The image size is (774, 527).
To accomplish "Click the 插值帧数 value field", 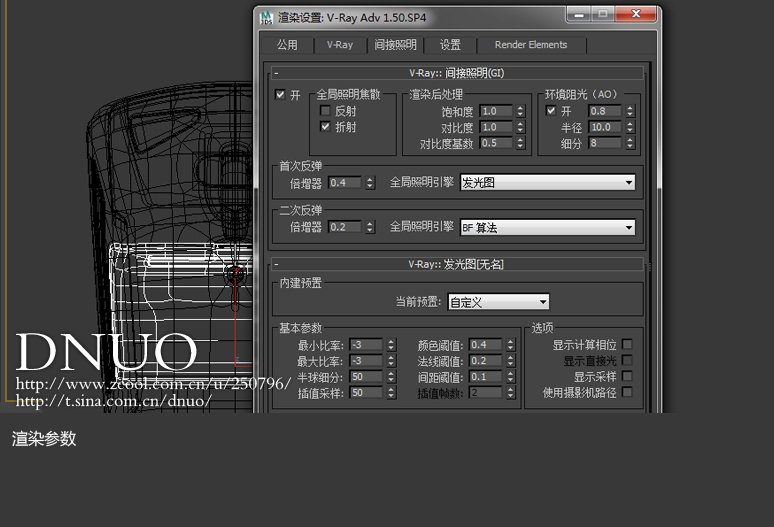I will (x=486, y=393).
